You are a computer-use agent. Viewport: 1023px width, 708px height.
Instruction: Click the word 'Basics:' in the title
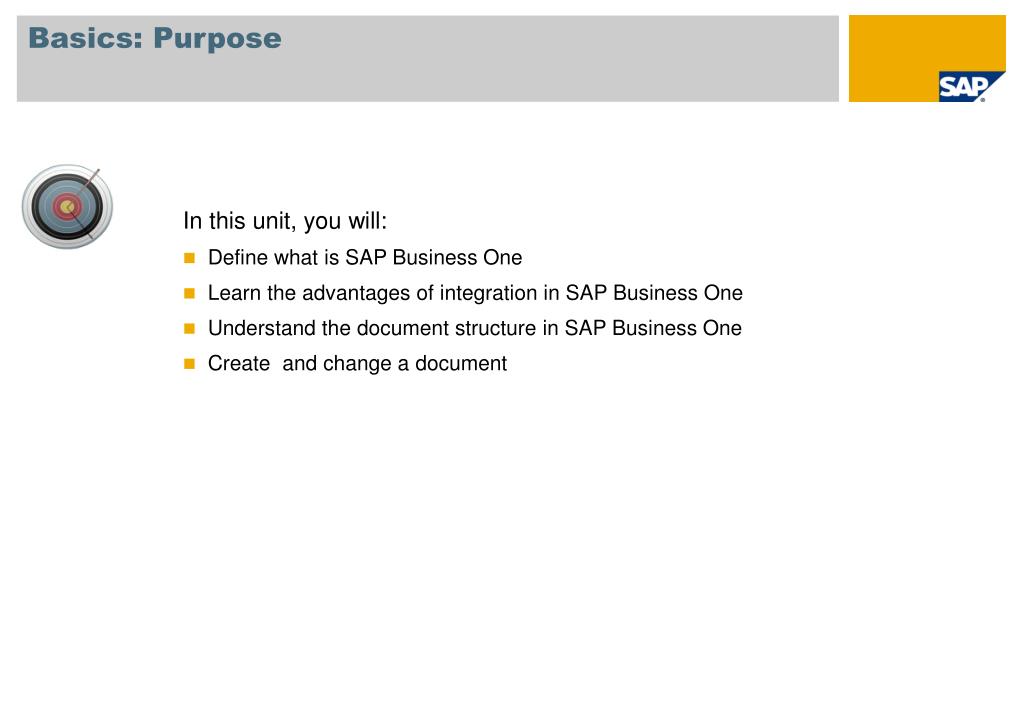[x=85, y=38]
